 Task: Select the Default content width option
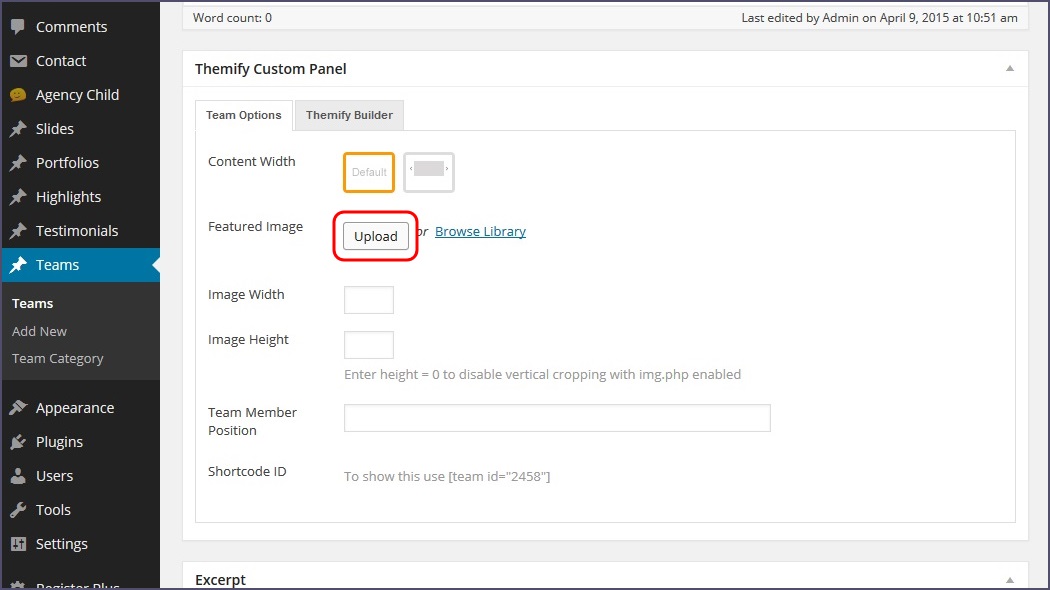pyautogui.click(x=369, y=172)
